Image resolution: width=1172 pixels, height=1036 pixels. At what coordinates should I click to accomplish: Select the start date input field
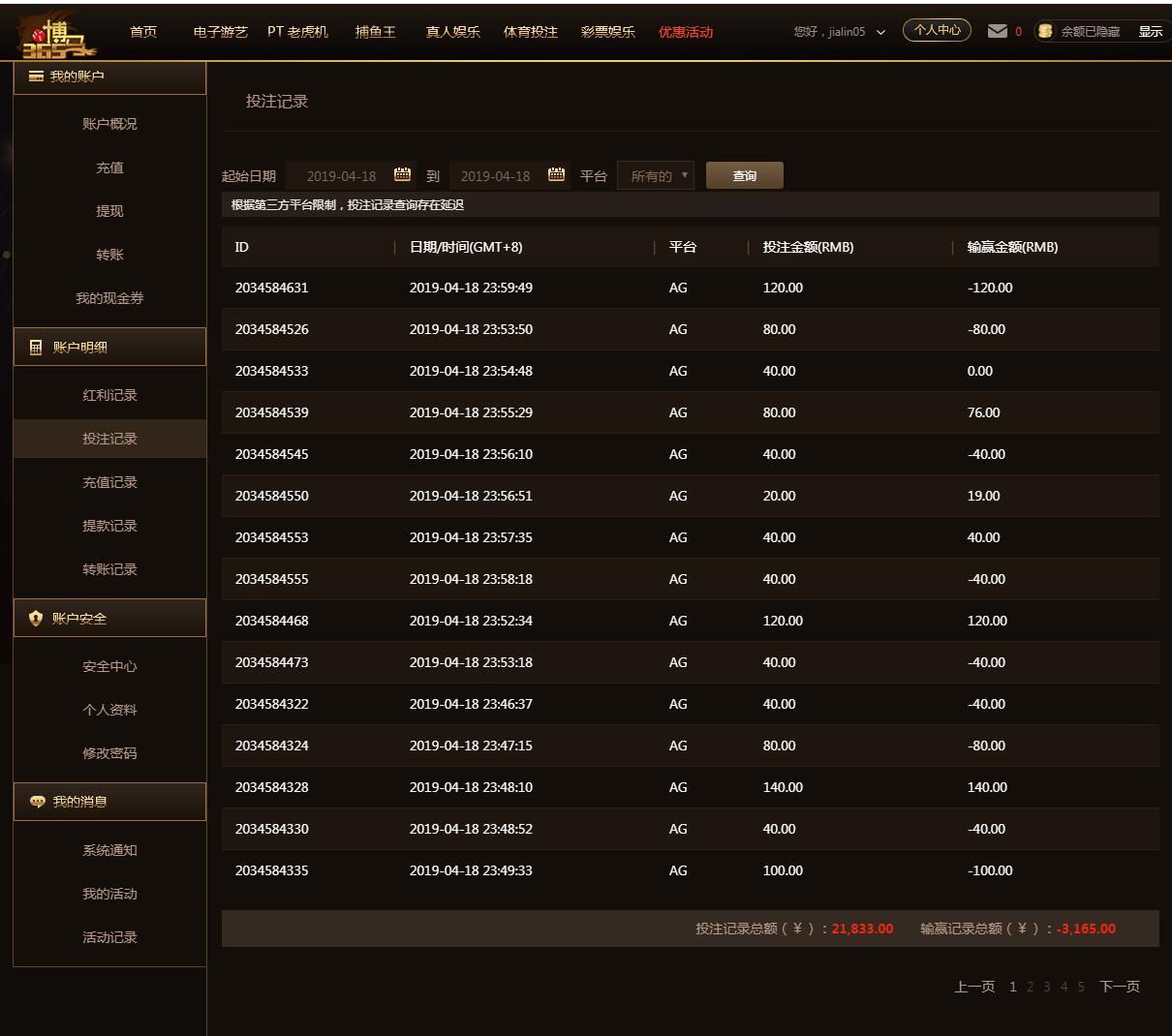pyautogui.click(x=353, y=175)
